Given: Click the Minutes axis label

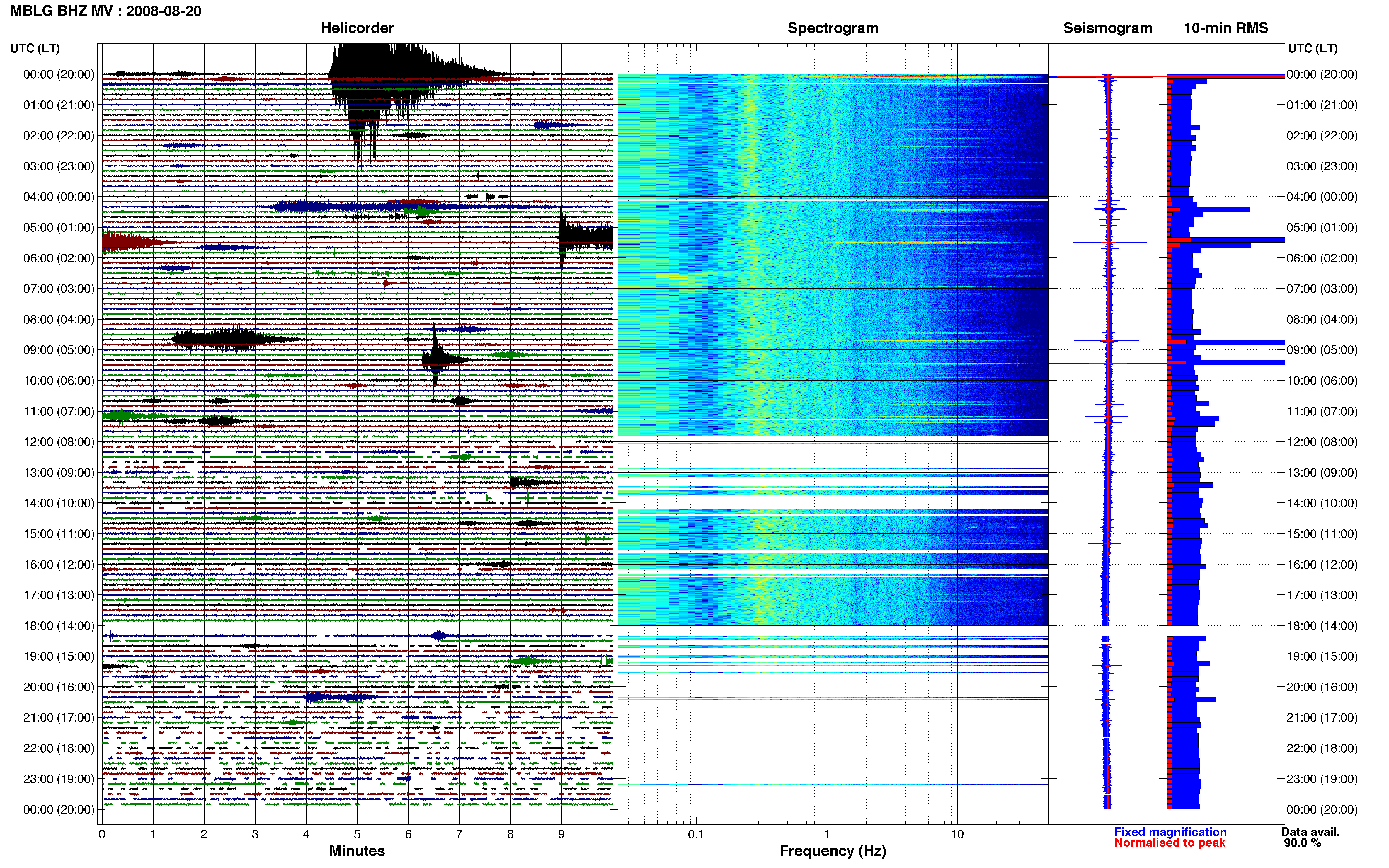Looking at the screenshot, I should (x=357, y=851).
